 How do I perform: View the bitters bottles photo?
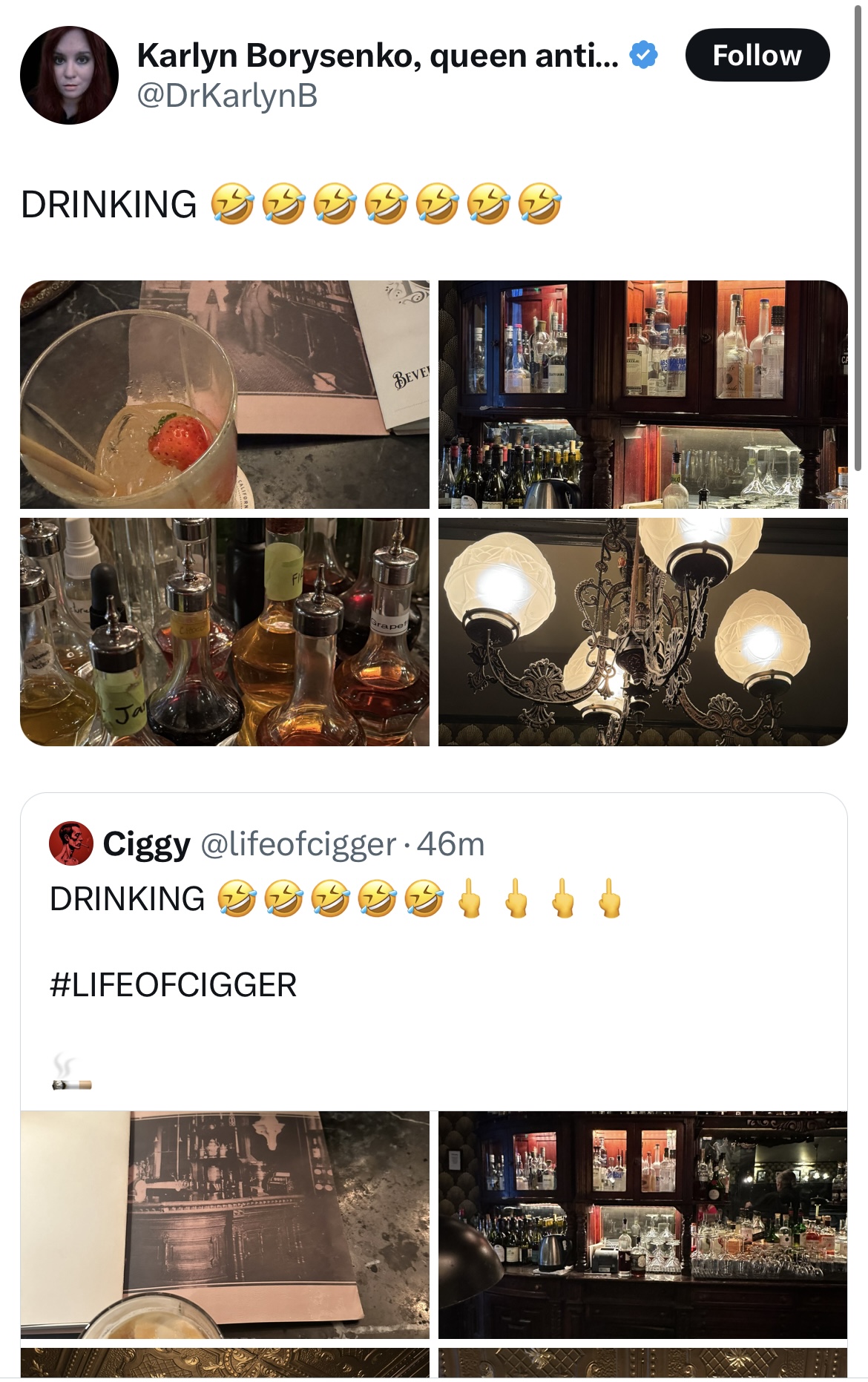pyautogui.click(x=225, y=632)
